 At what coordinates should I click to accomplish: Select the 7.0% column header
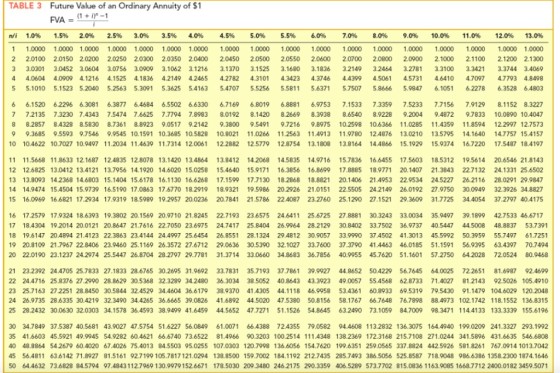(349, 36)
